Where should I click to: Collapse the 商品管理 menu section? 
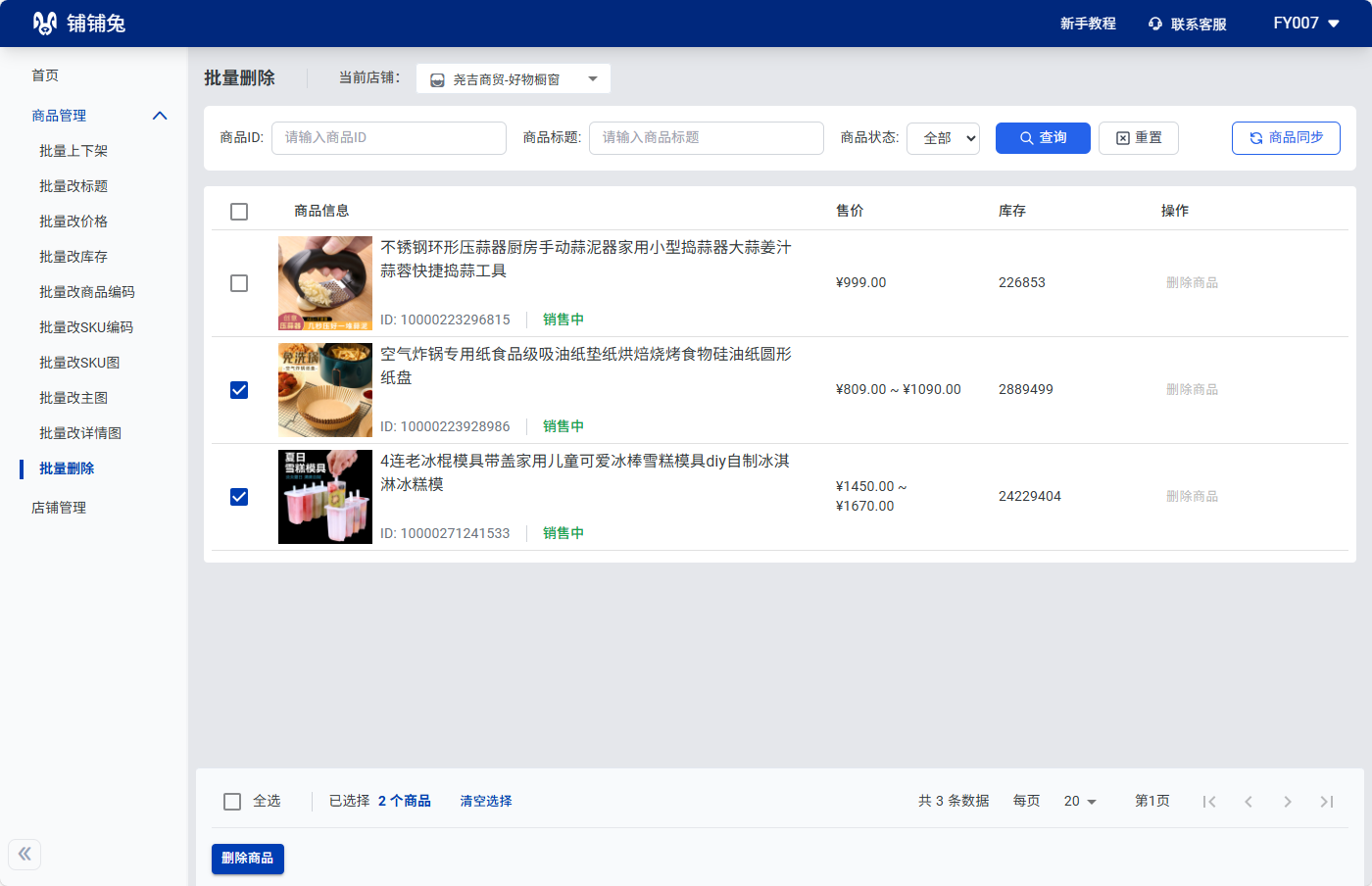click(160, 116)
